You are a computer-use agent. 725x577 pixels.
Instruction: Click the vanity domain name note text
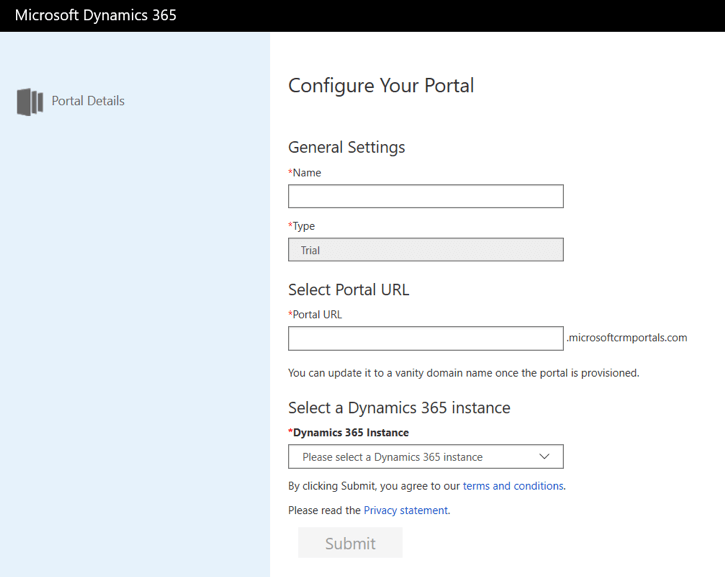pyautogui.click(x=463, y=373)
